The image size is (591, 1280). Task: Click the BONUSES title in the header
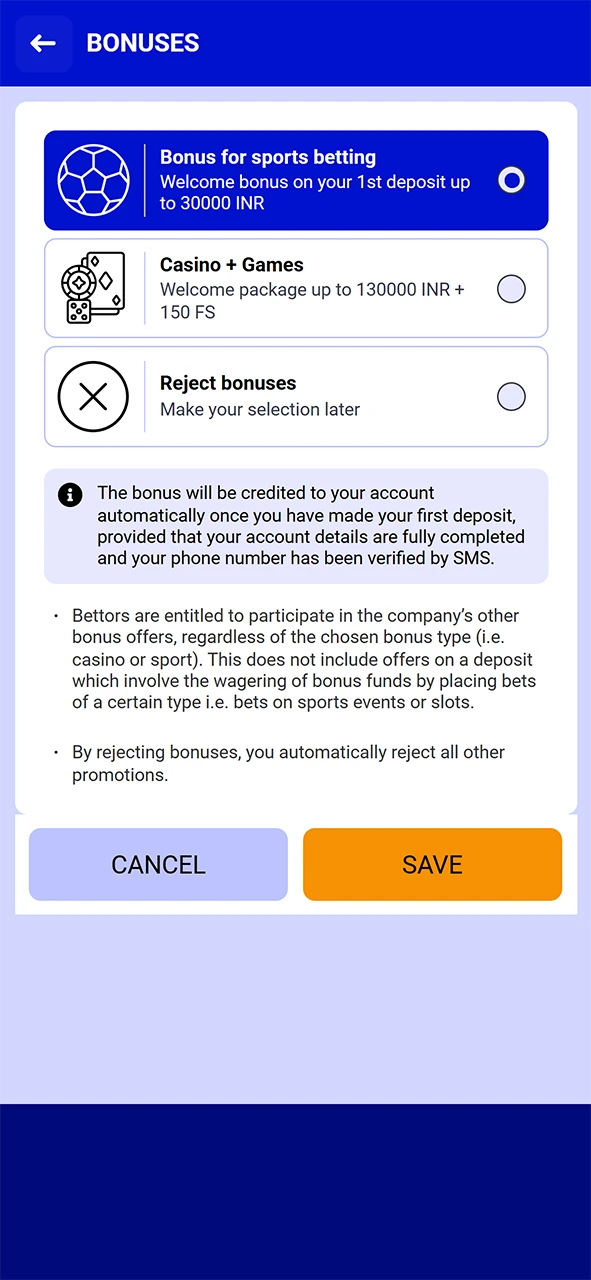(x=143, y=43)
